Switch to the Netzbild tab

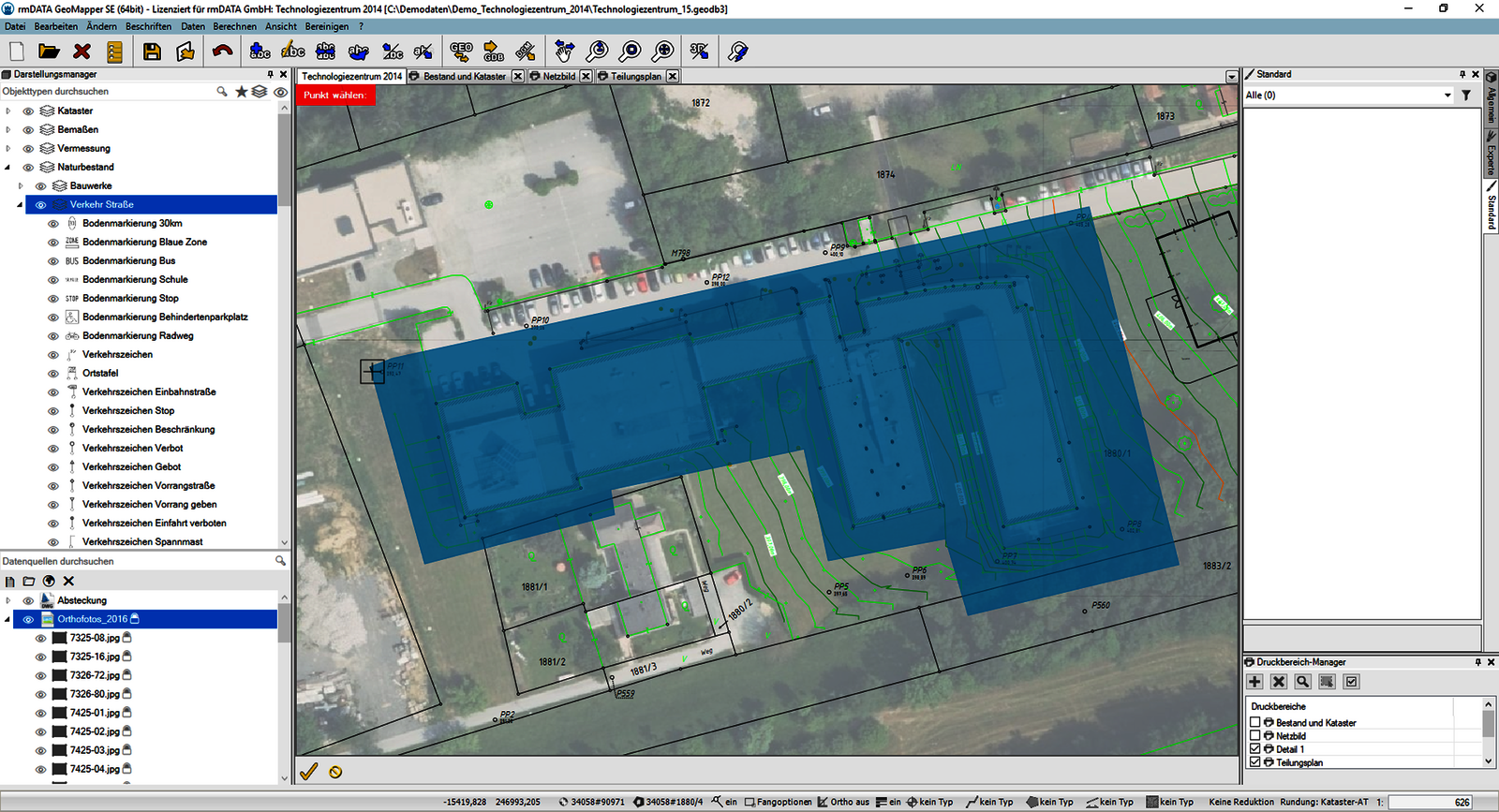[x=558, y=77]
